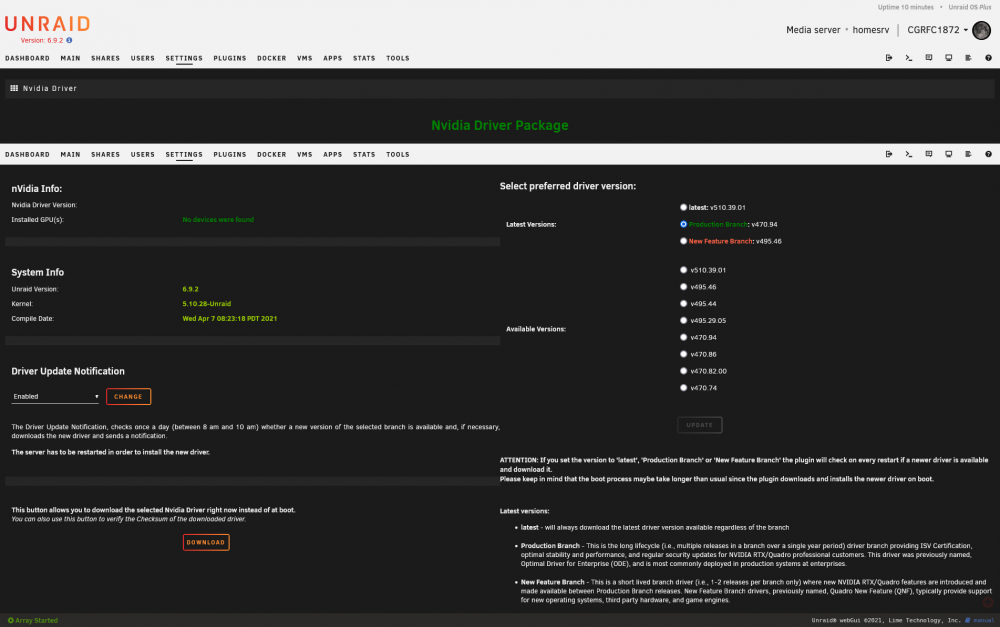Open PLUGINS in the Unraid header menu
Image resolution: width=1000 pixels, height=627 pixels.
(230, 58)
